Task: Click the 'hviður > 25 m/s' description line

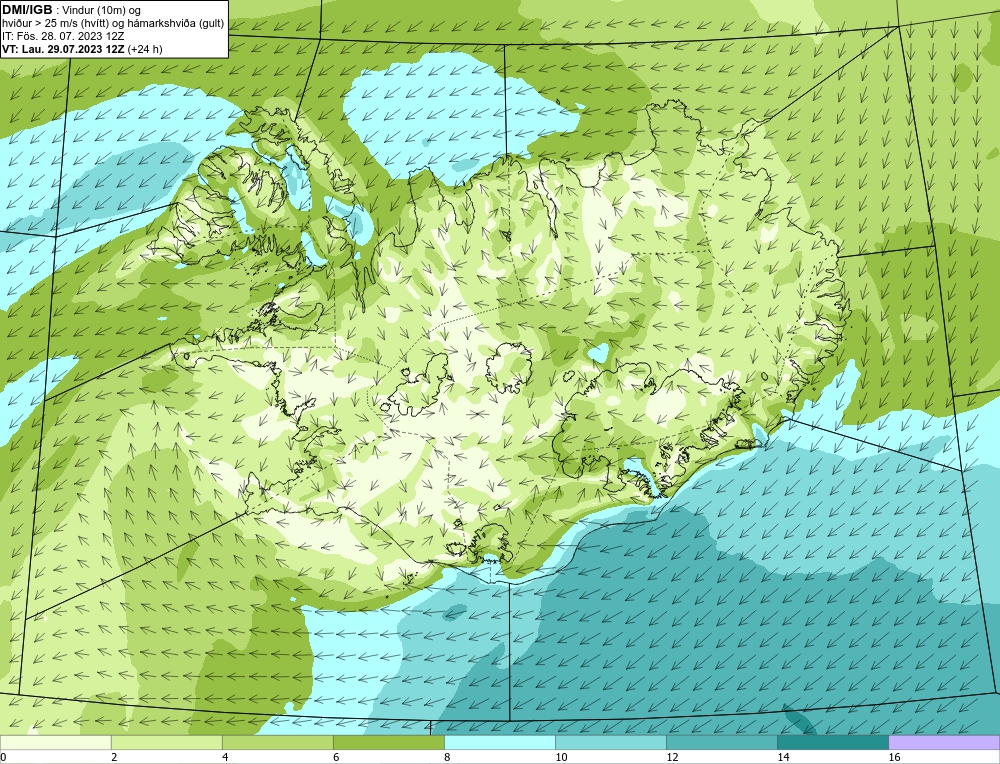Action: click(x=113, y=24)
